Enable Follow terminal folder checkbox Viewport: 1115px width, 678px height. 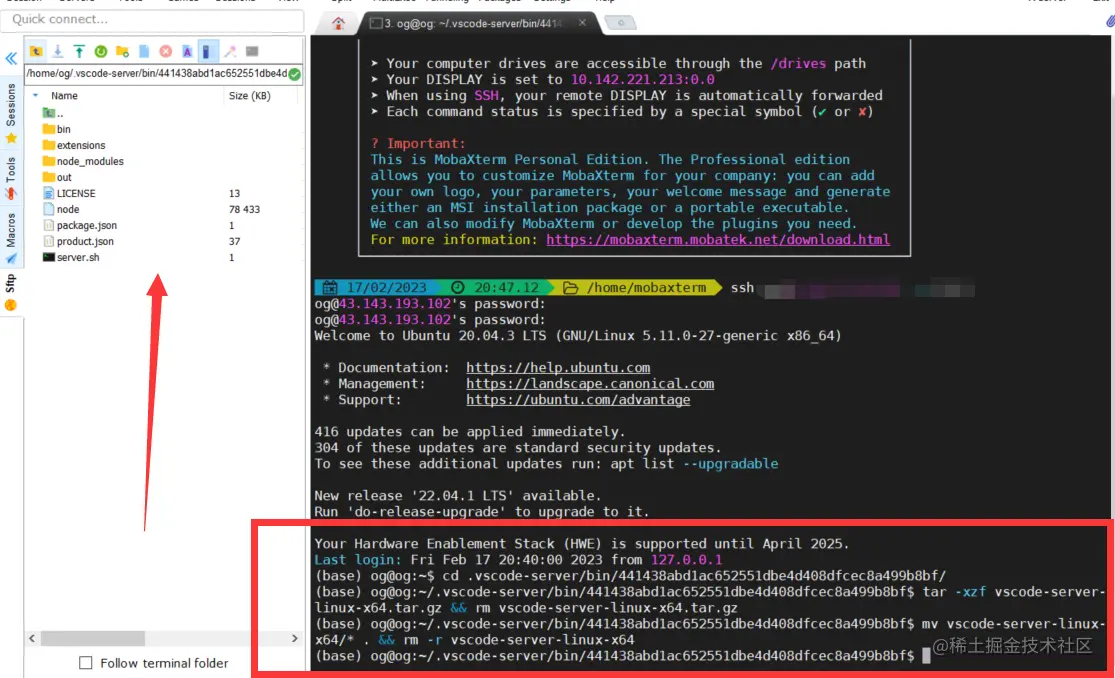[85, 662]
